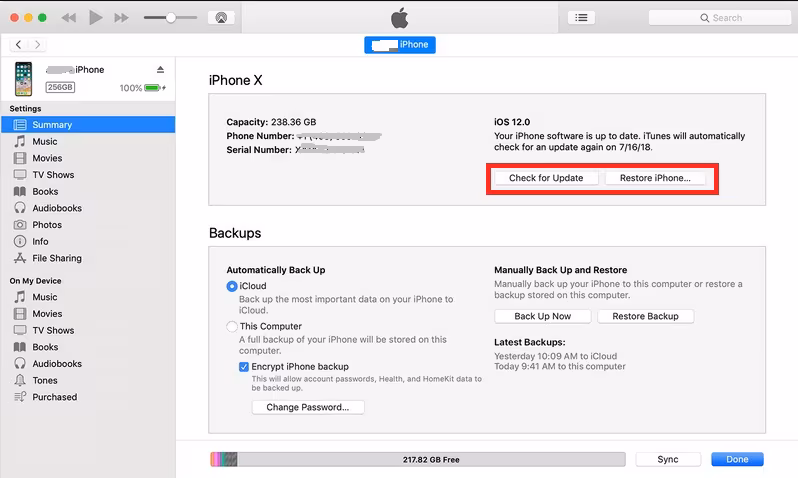Viewport: 798px width, 478px height.
Task: Click the iOS 12.0 version text
Action: tap(512, 122)
